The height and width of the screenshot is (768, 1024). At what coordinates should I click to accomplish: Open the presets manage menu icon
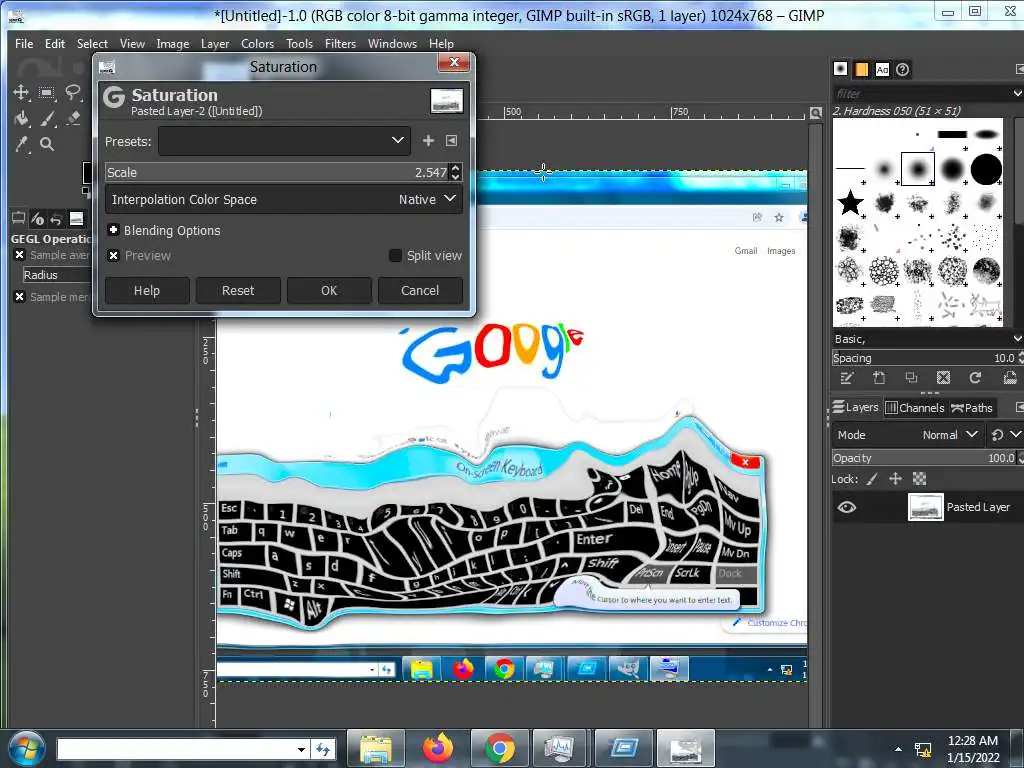(x=451, y=140)
